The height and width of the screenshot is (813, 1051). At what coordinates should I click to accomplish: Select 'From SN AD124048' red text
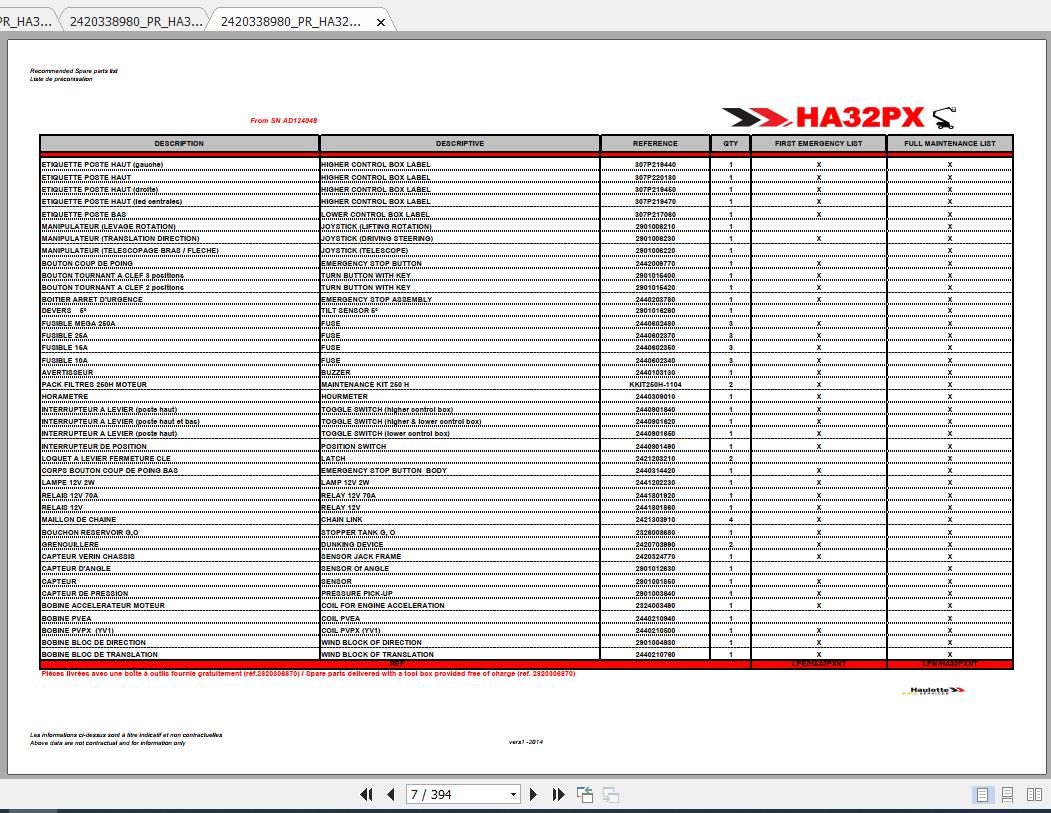coord(284,121)
